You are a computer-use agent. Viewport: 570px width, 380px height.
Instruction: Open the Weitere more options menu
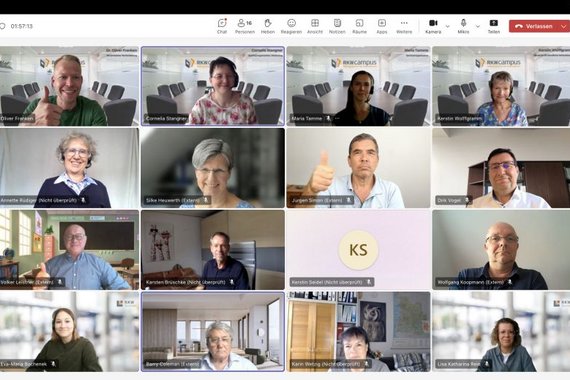[404, 26]
